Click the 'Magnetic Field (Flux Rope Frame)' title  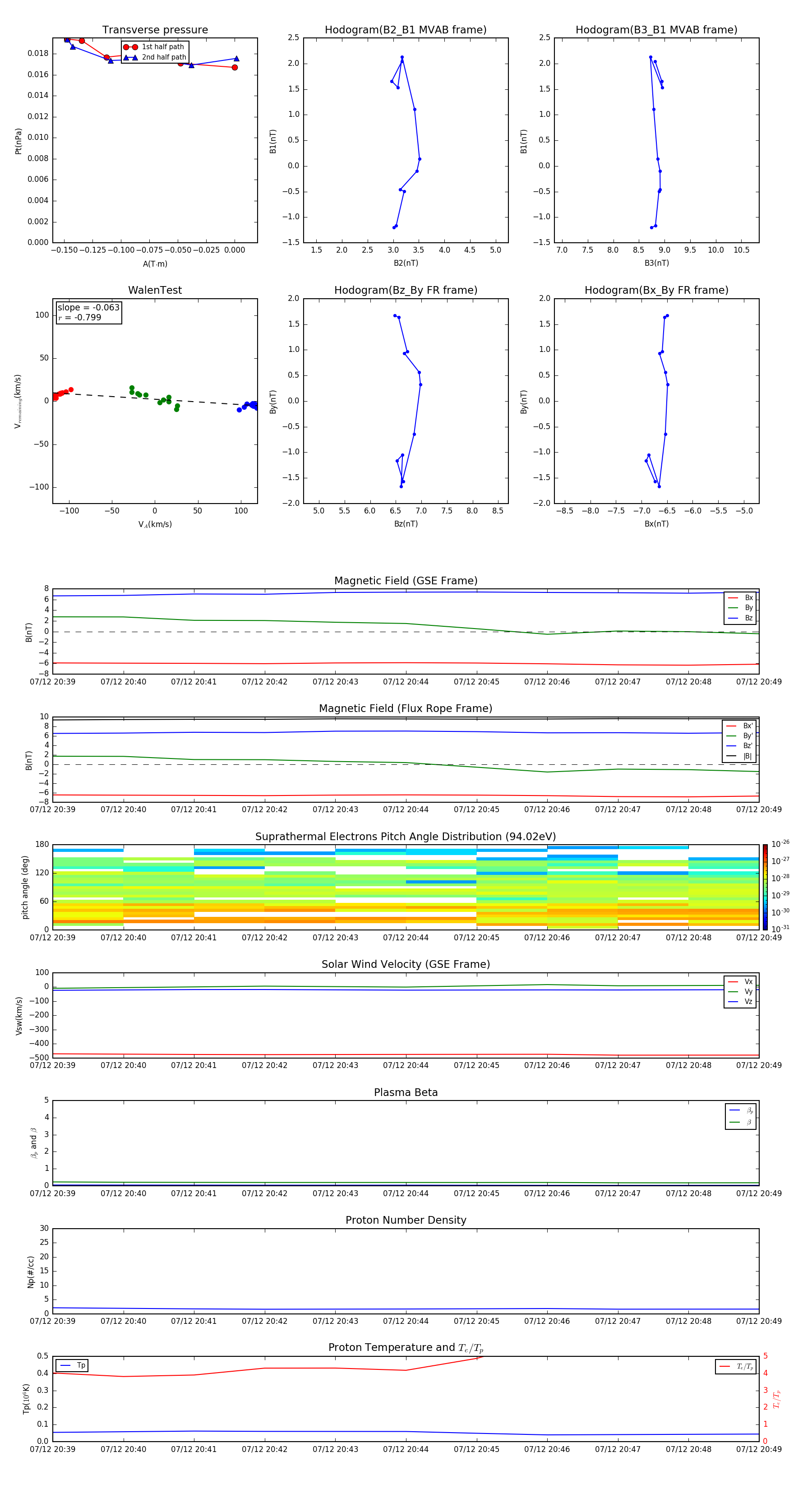click(x=406, y=709)
